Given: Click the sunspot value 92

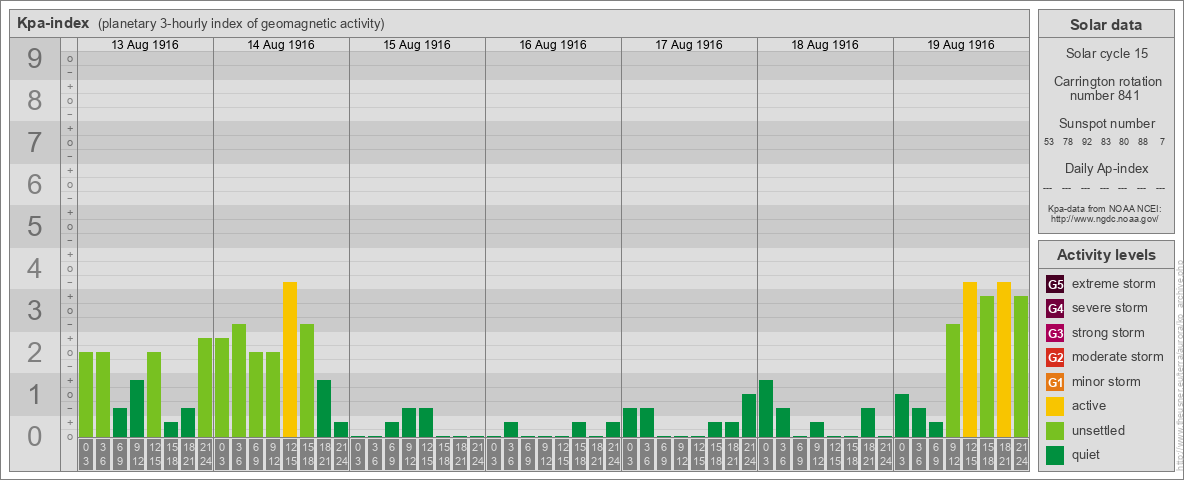Looking at the screenshot, I should [x=1087, y=142].
